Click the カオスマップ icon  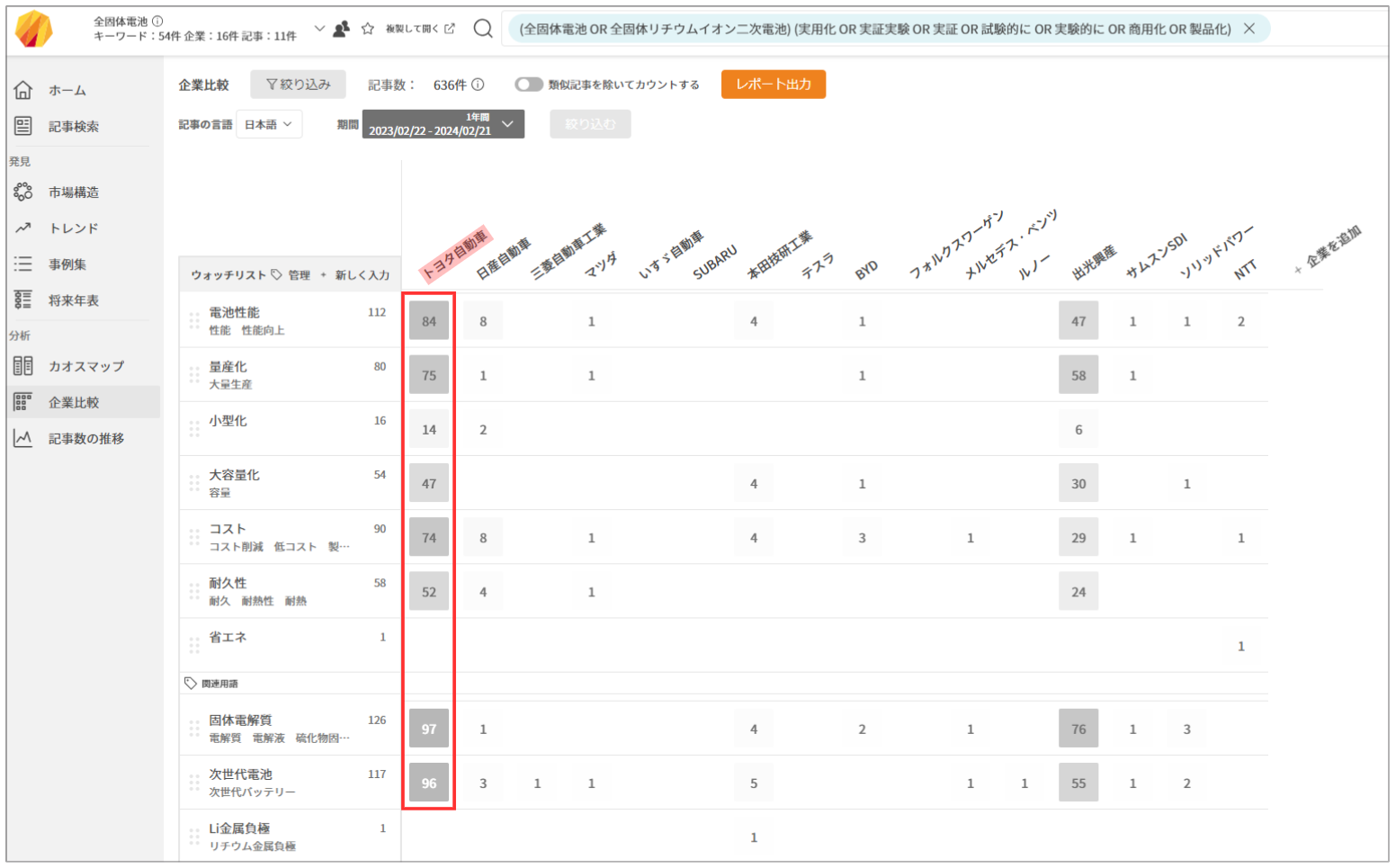click(x=23, y=366)
